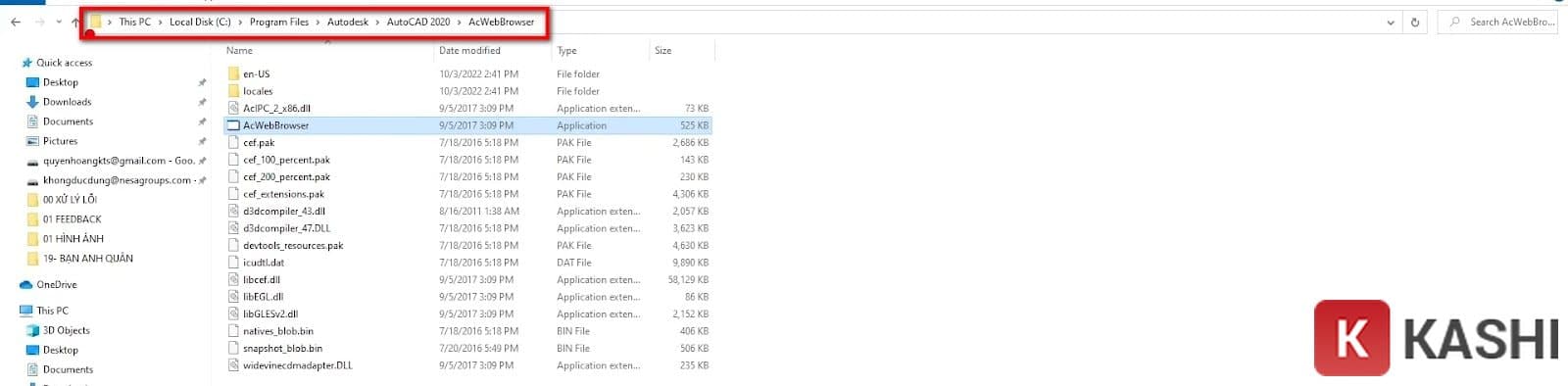This screenshot has width=1568, height=386.
Task: Select cef_200_percent.pak file icon
Action: tap(233, 176)
